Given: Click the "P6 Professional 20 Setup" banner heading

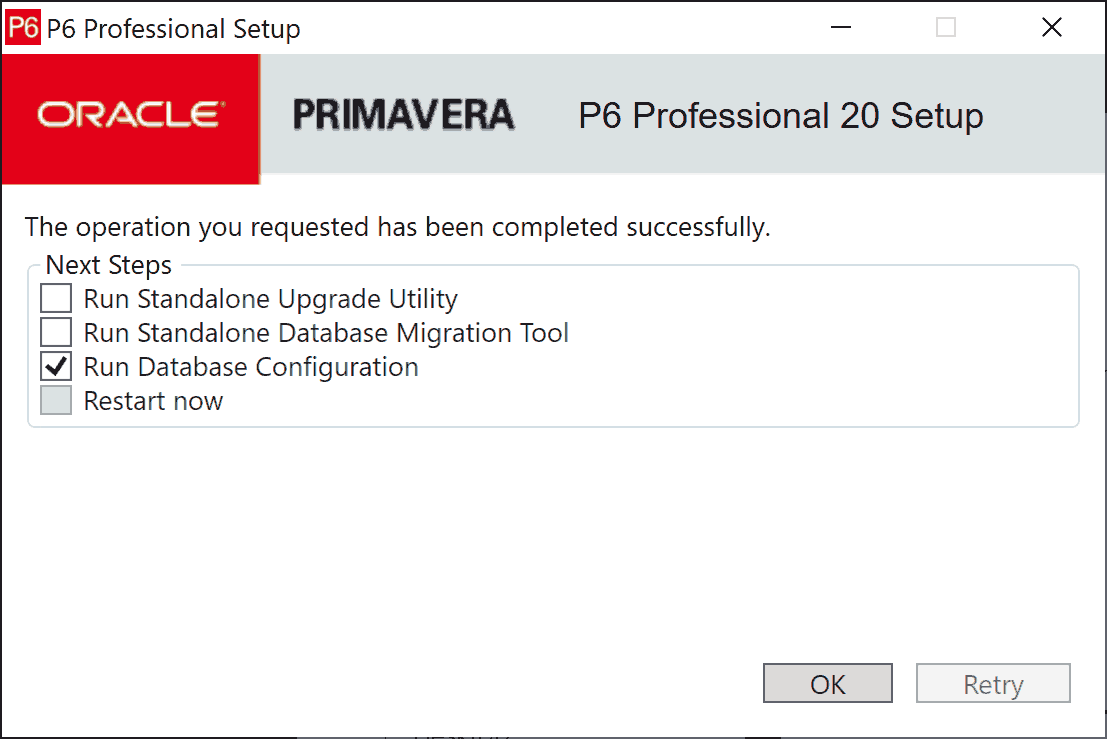Looking at the screenshot, I should [x=780, y=116].
